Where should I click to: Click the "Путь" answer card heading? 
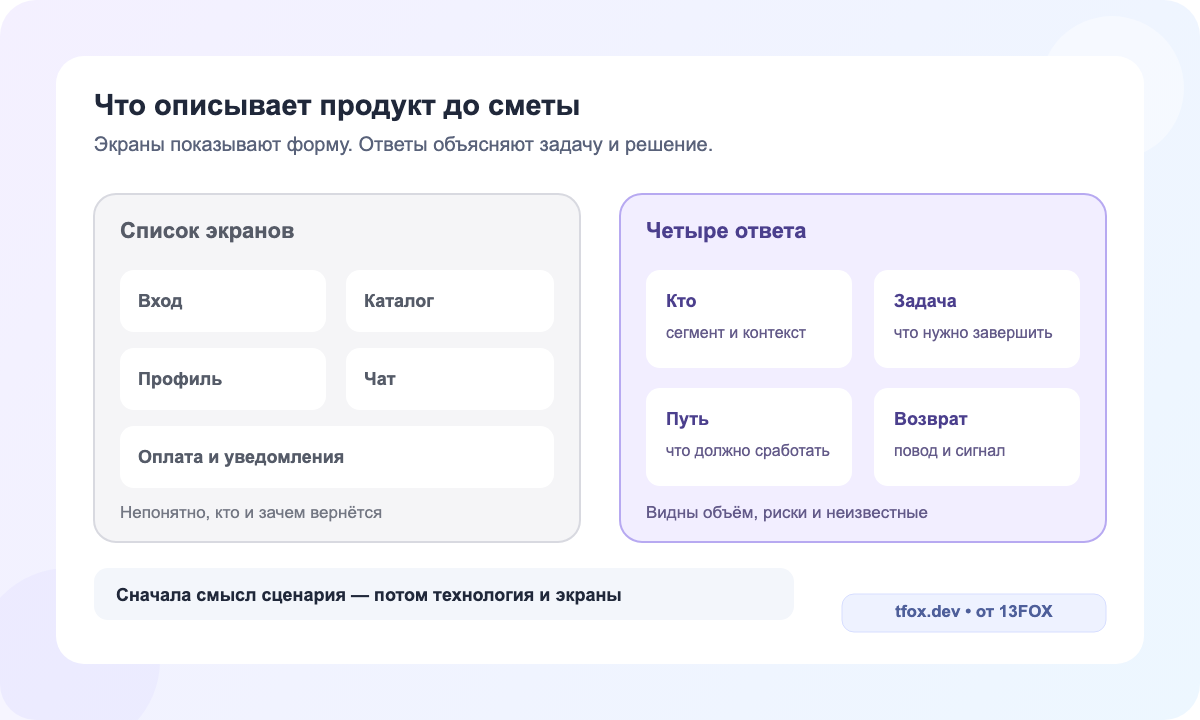[x=687, y=419]
